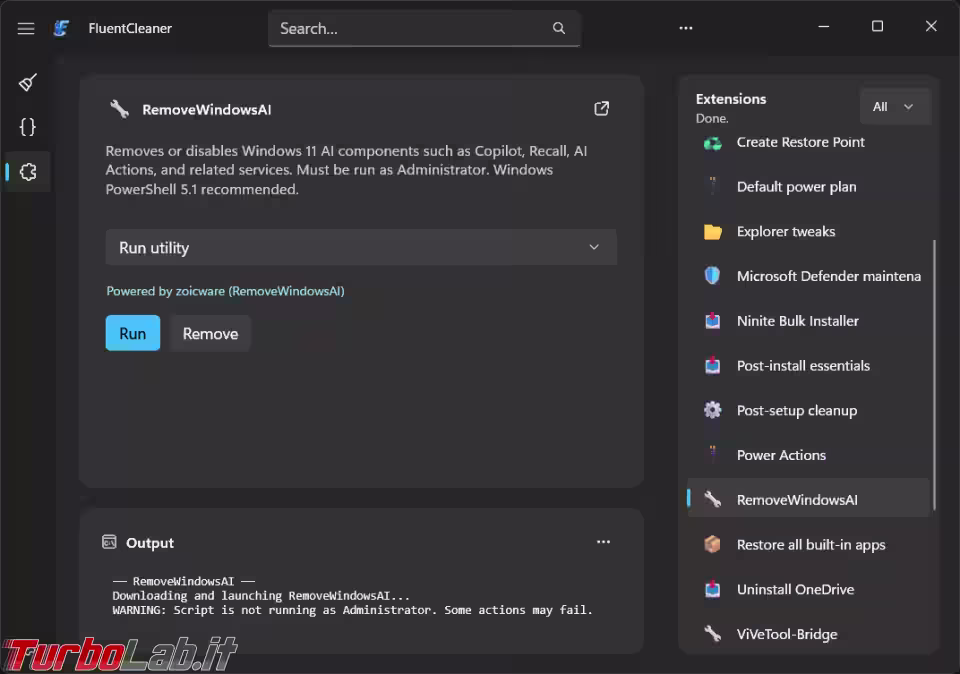
Task: Close the FluentCleaner window
Action: click(931, 26)
